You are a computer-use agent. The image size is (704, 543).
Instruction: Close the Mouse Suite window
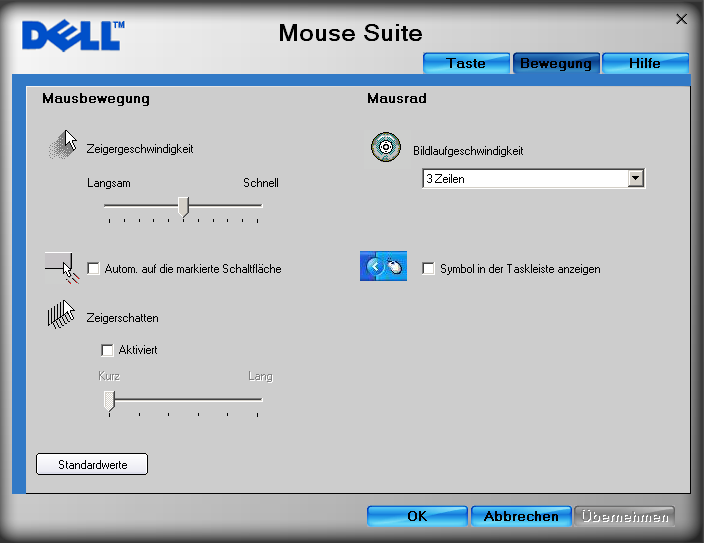[x=681, y=19]
